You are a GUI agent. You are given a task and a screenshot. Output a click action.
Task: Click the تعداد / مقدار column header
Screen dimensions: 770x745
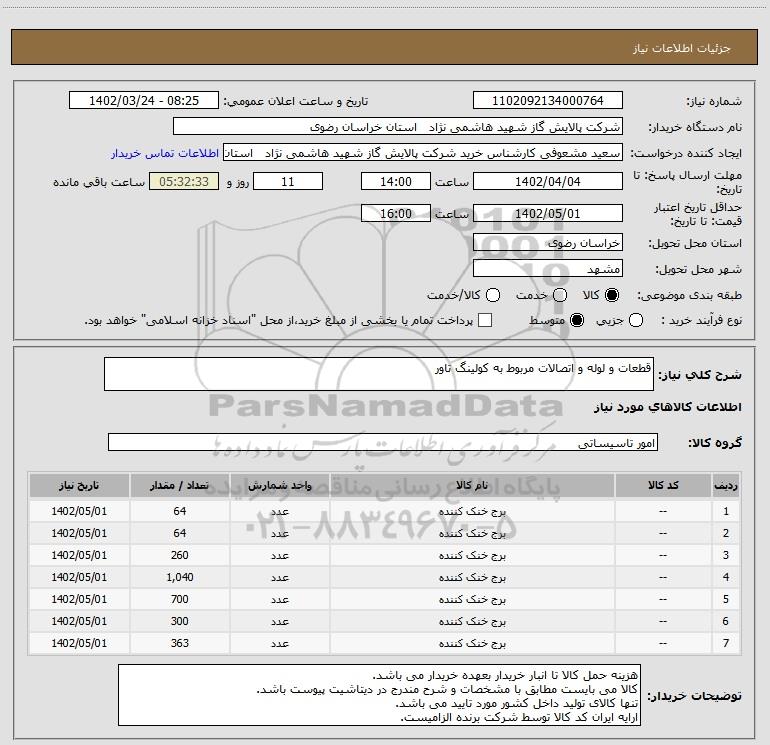pos(180,486)
